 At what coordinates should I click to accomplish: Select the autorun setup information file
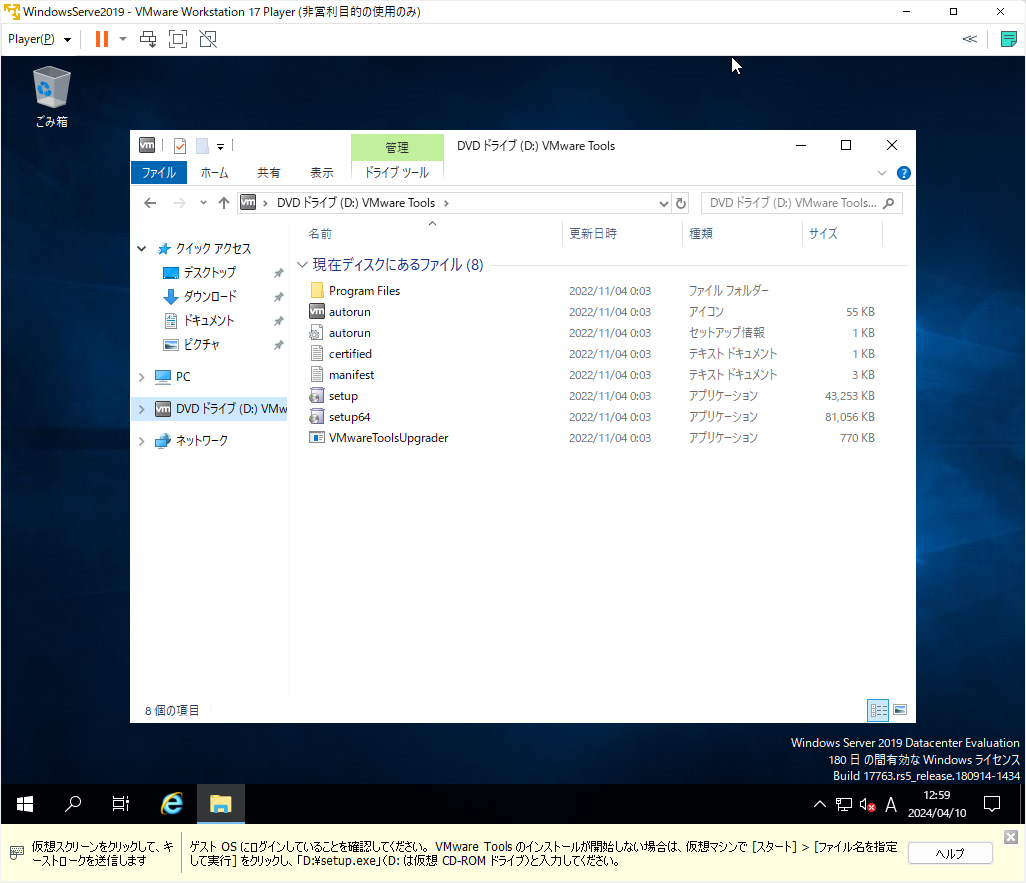(349, 333)
